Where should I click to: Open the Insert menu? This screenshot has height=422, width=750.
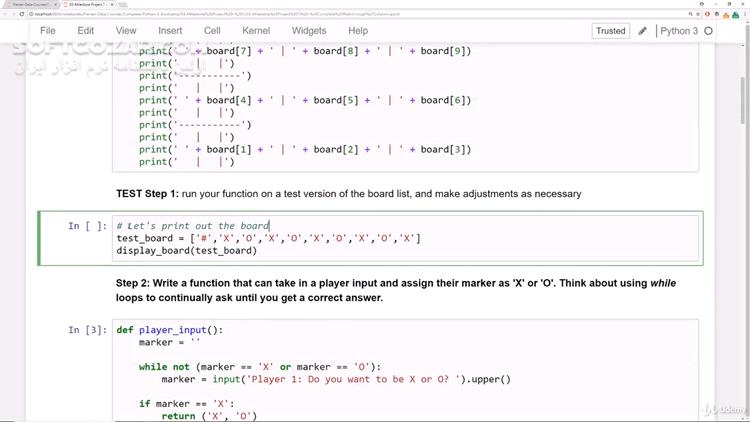click(170, 31)
